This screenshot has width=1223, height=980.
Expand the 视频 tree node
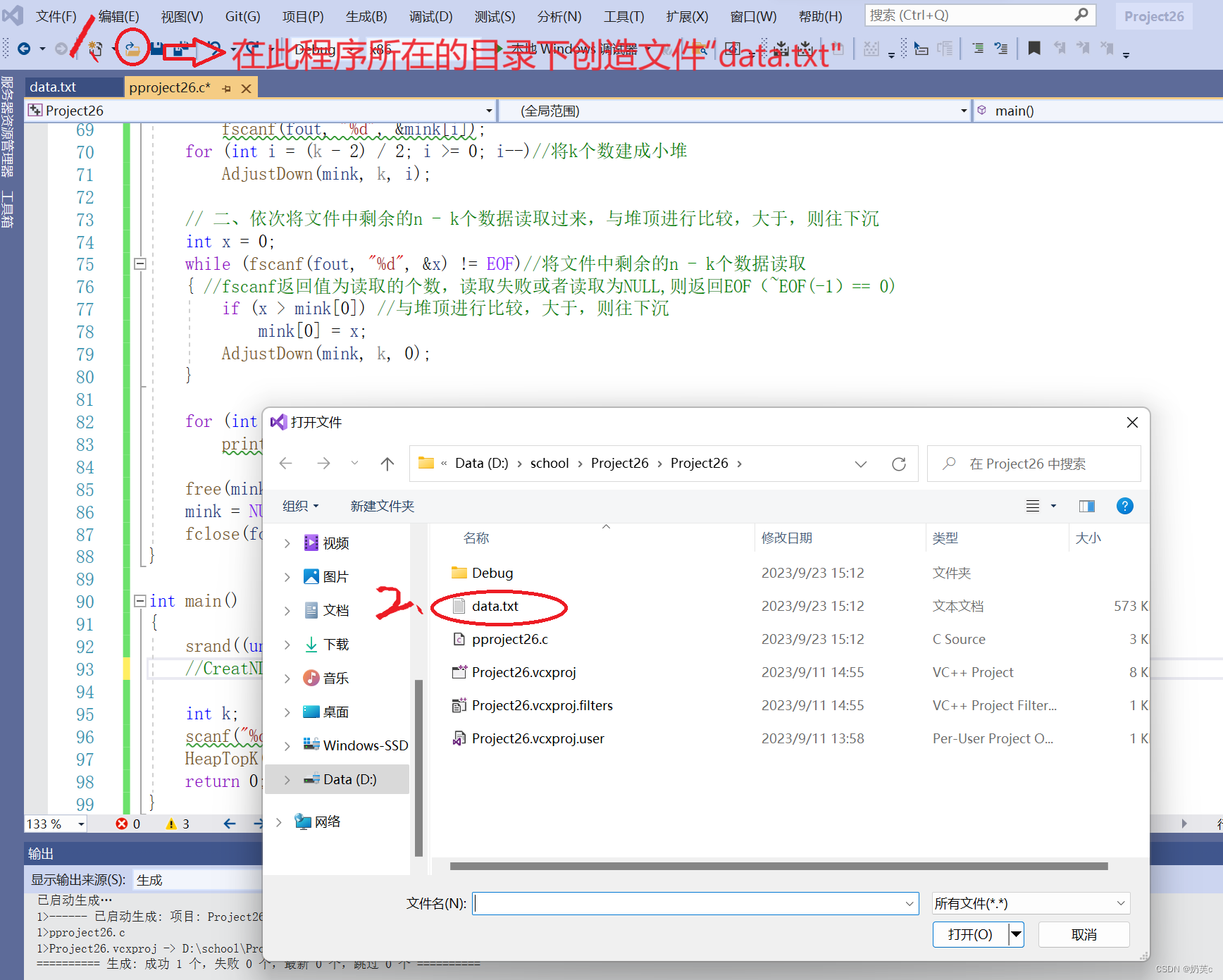[x=287, y=543]
